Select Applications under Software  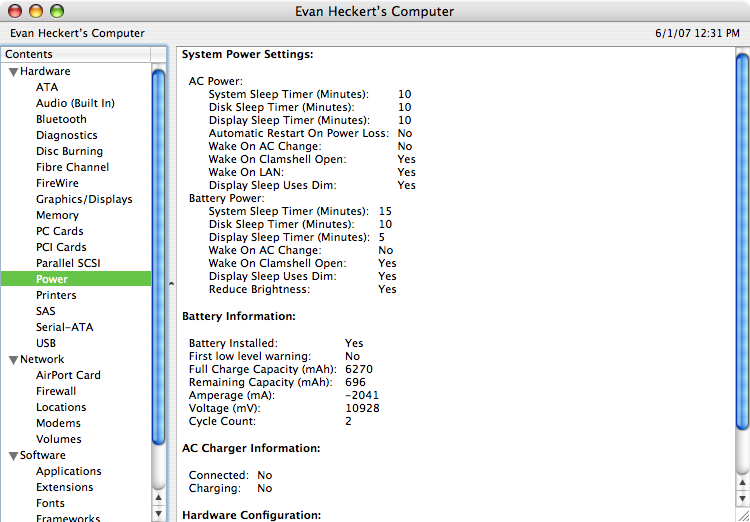tap(68, 471)
